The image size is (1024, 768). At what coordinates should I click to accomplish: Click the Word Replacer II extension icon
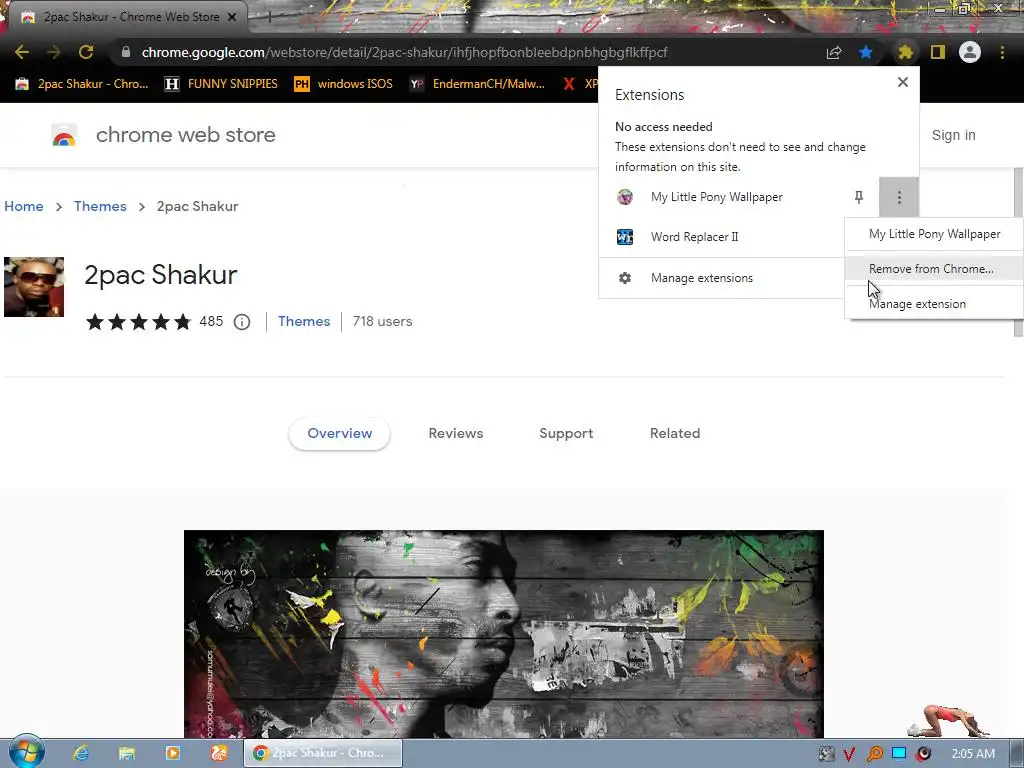625,236
